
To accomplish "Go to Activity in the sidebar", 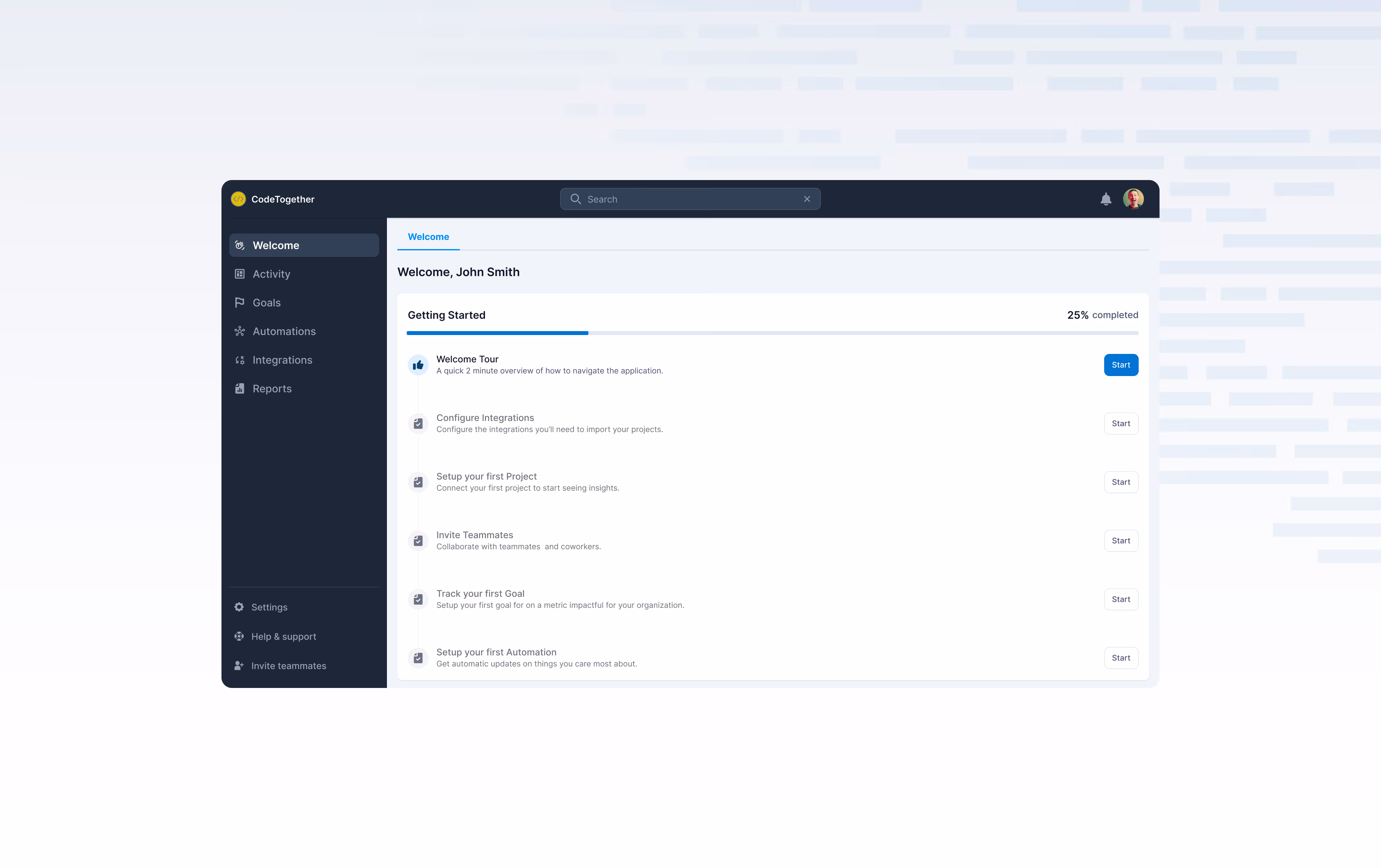I will tap(304, 274).
